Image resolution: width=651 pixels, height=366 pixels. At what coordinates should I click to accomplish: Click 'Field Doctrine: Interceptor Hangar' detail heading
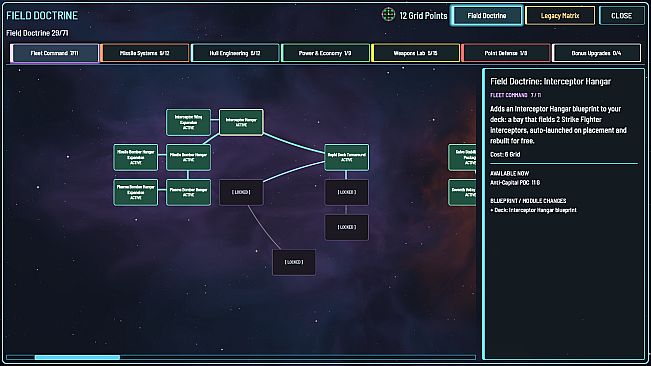(551, 81)
